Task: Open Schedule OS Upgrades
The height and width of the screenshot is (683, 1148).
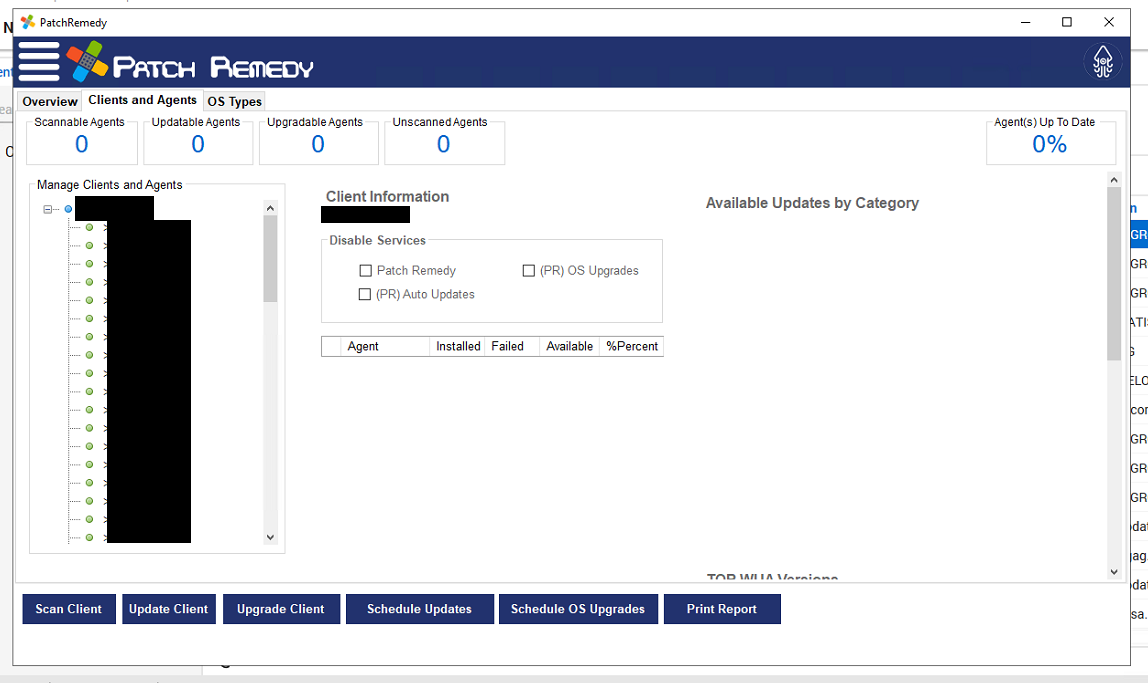Action: click(x=578, y=609)
